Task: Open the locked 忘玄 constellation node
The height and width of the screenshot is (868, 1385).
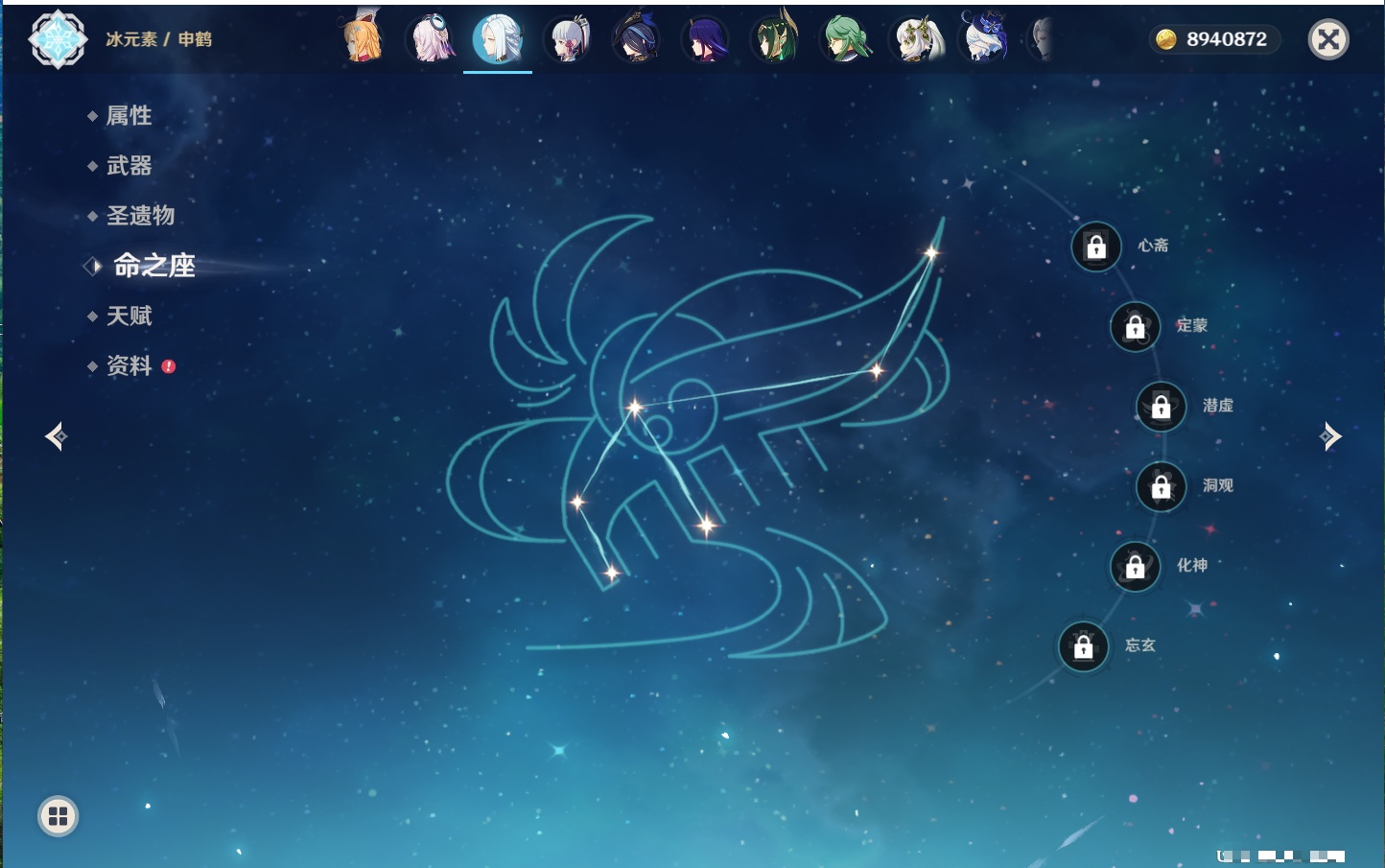Action: tap(1084, 646)
